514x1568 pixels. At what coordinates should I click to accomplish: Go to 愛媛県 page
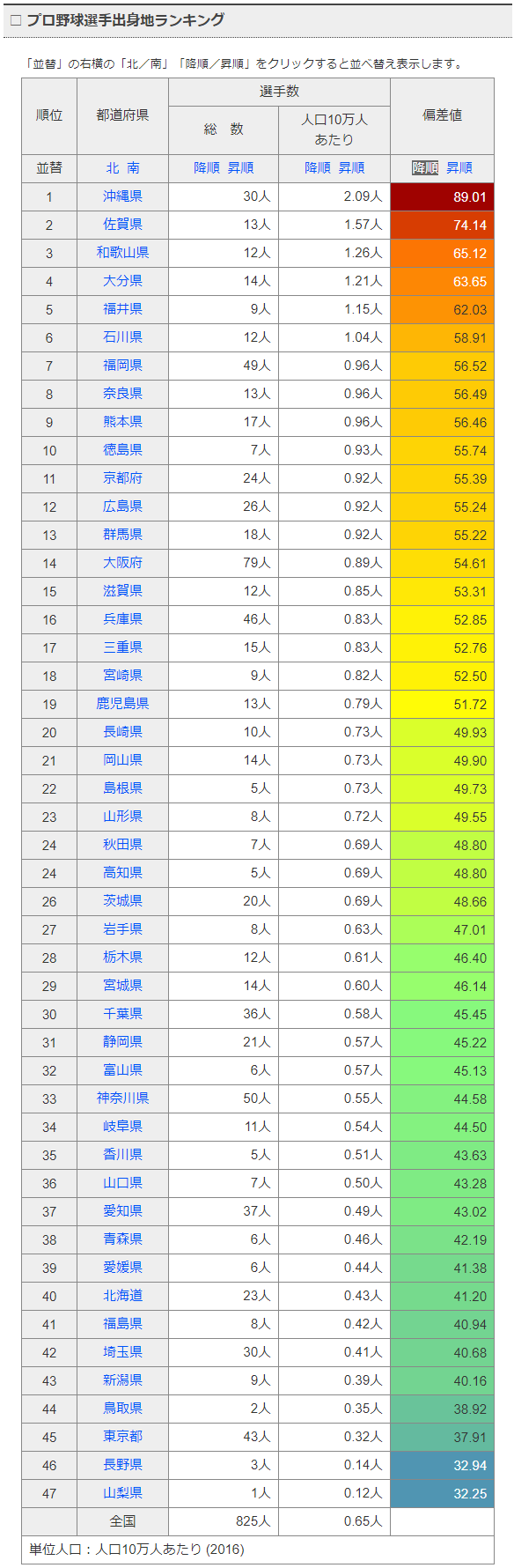tap(122, 1268)
